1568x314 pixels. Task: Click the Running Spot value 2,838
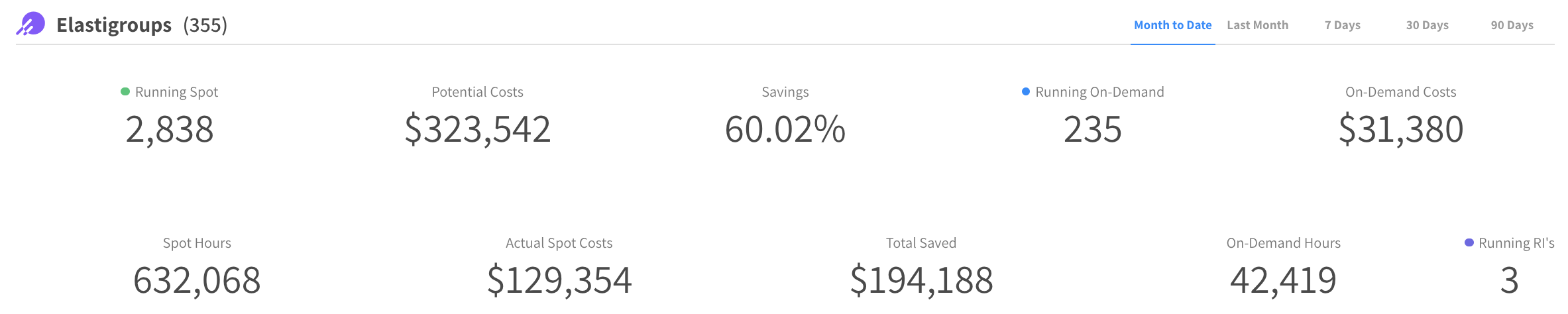tap(170, 129)
